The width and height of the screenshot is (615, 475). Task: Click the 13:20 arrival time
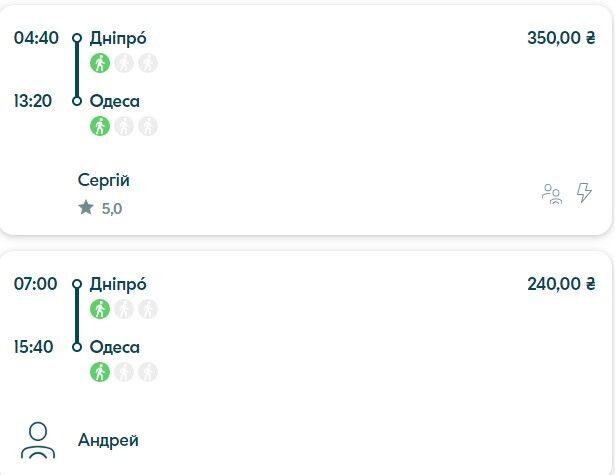pyautogui.click(x=33, y=101)
